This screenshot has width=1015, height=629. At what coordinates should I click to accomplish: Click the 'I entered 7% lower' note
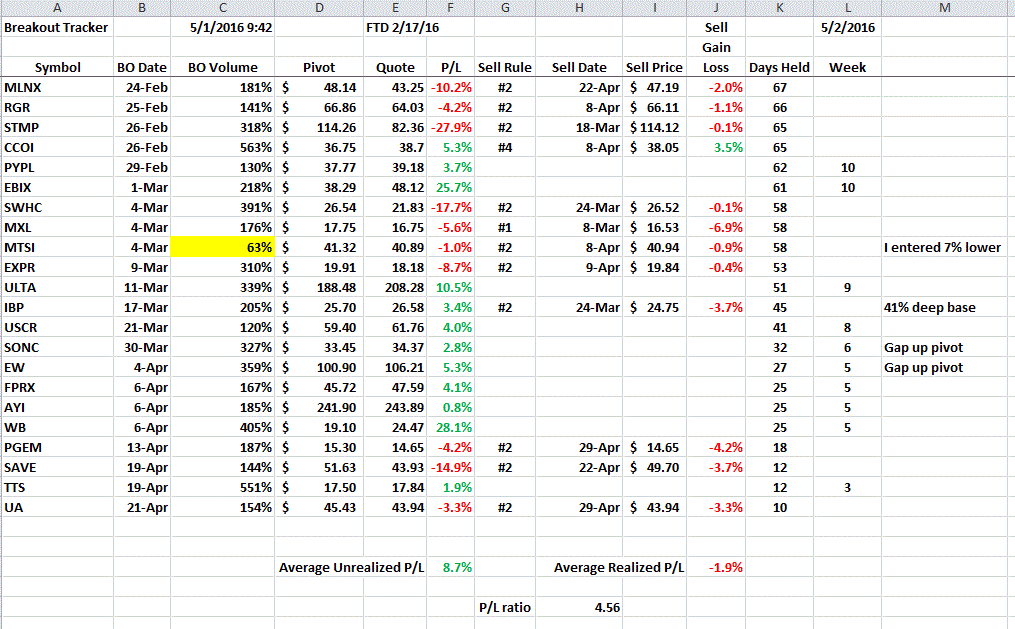[x=942, y=248]
